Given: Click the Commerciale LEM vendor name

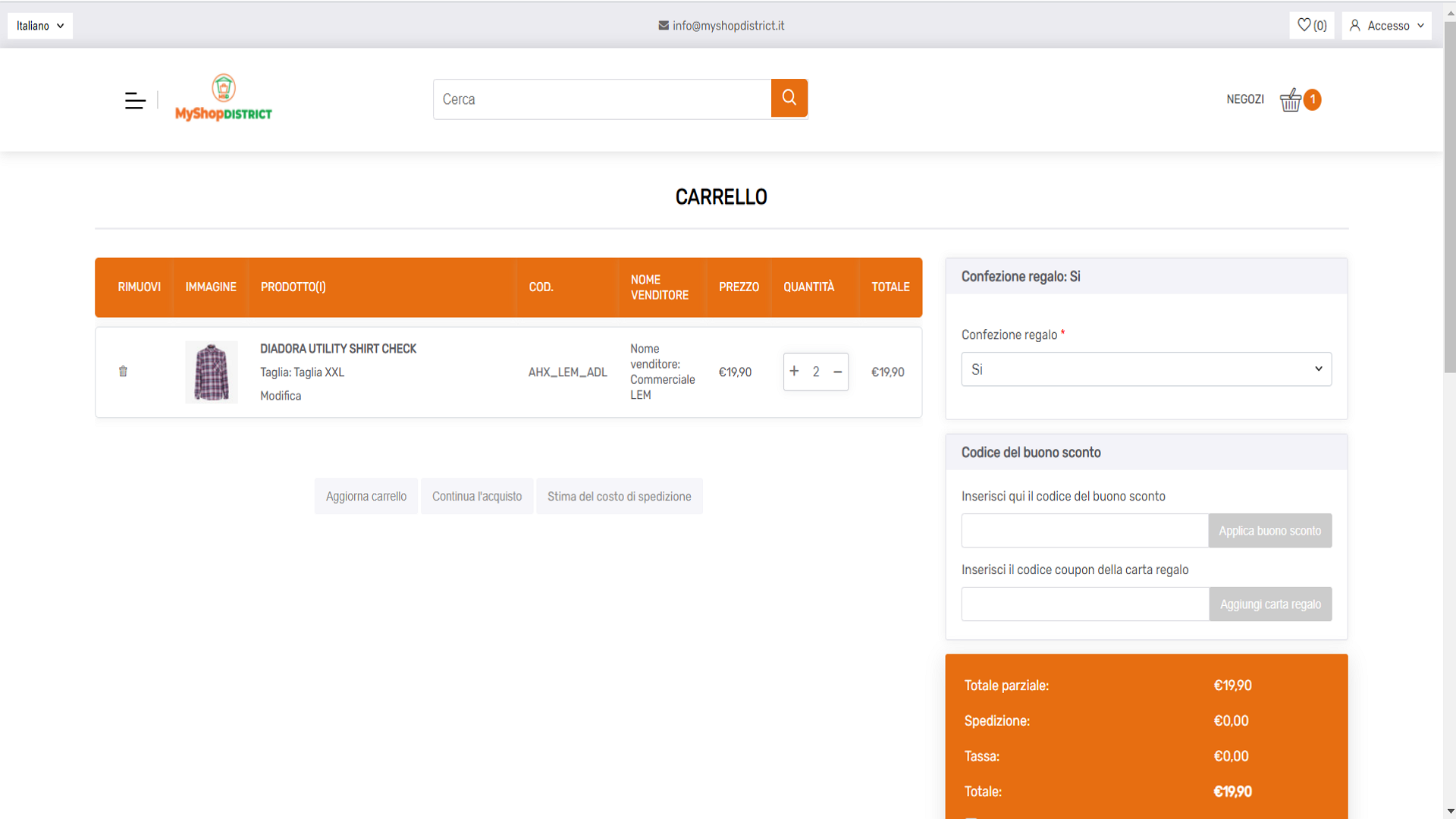Looking at the screenshot, I should point(662,387).
